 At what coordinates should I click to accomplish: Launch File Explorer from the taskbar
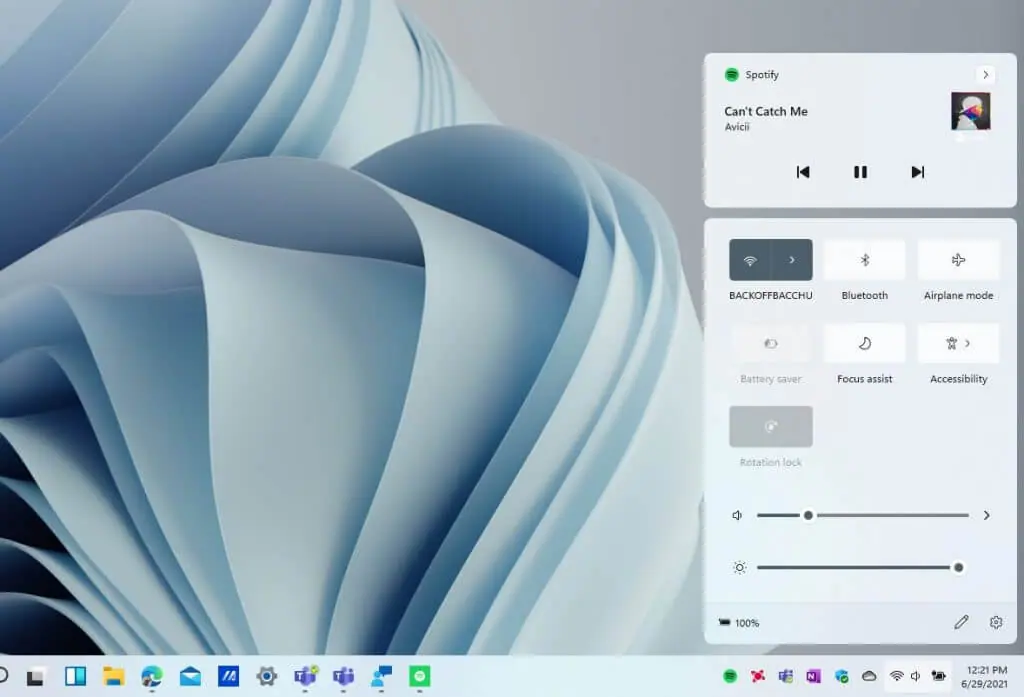pyautogui.click(x=114, y=676)
